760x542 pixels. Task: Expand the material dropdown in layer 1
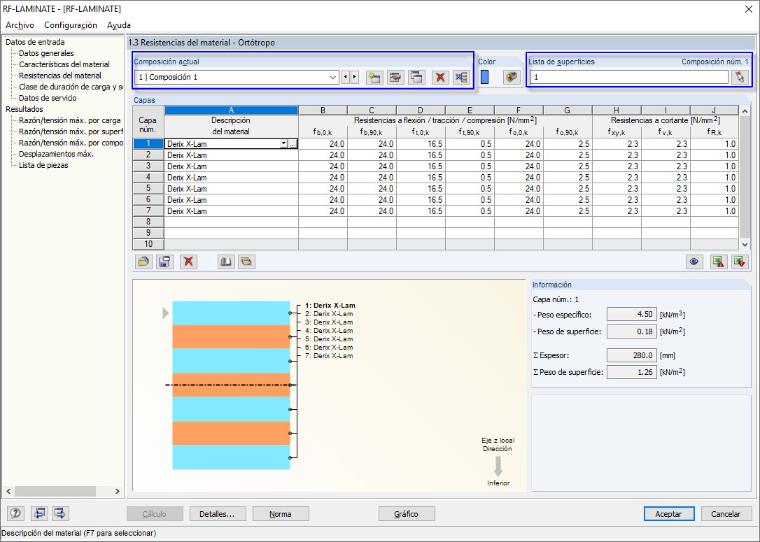click(x=284, y=144)
